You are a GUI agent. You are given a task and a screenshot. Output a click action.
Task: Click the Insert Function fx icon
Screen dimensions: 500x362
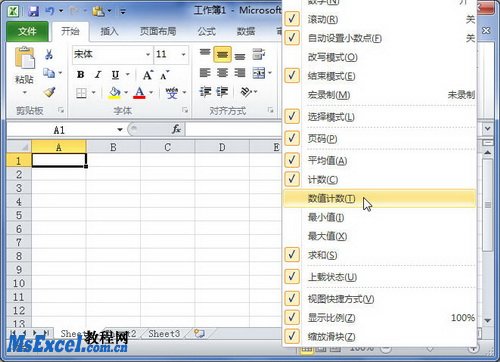(176, 129)
